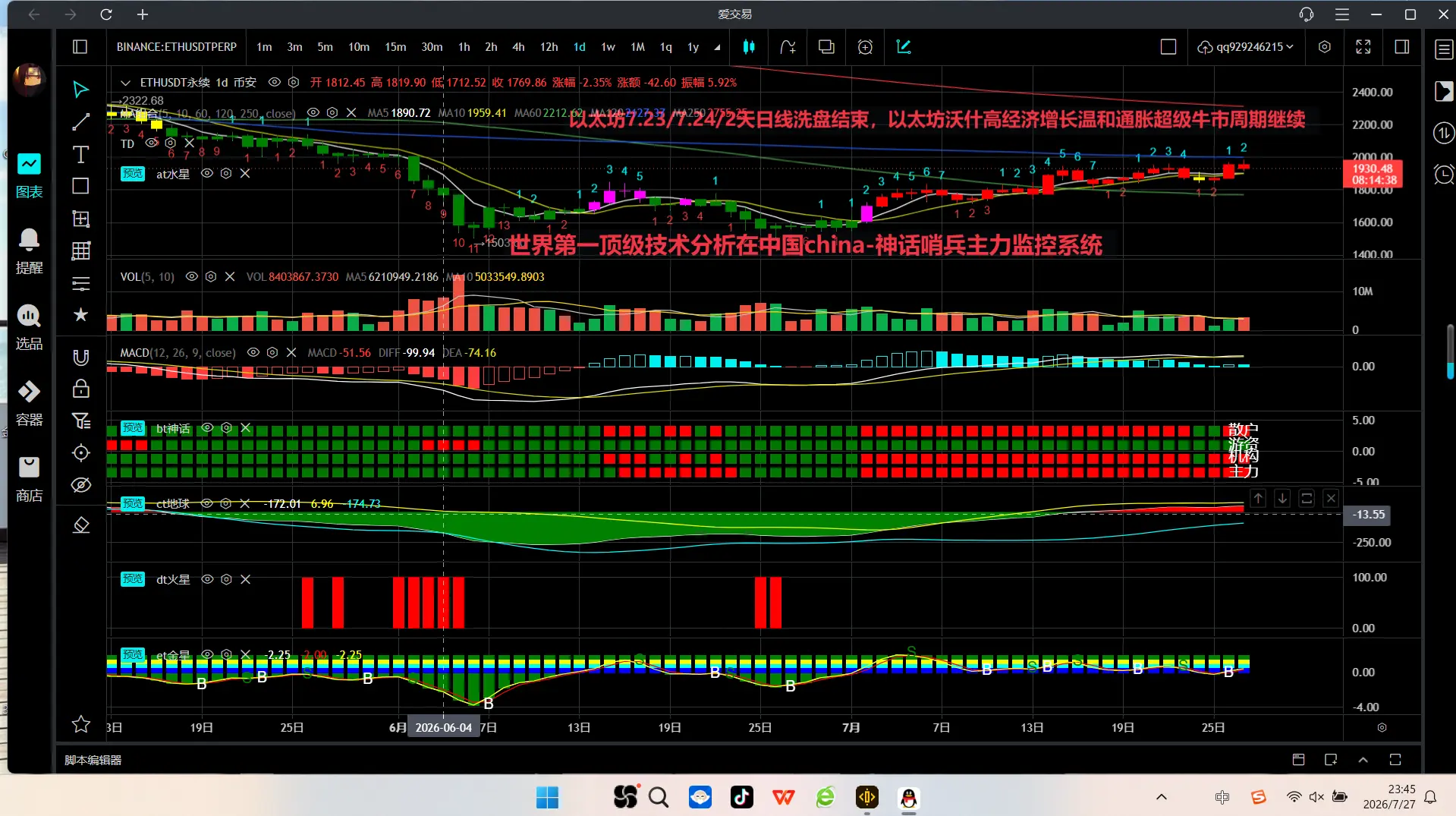Select the eraser tool in left toolbar
The image size is (1456, 816).
[x=80, y=525]
